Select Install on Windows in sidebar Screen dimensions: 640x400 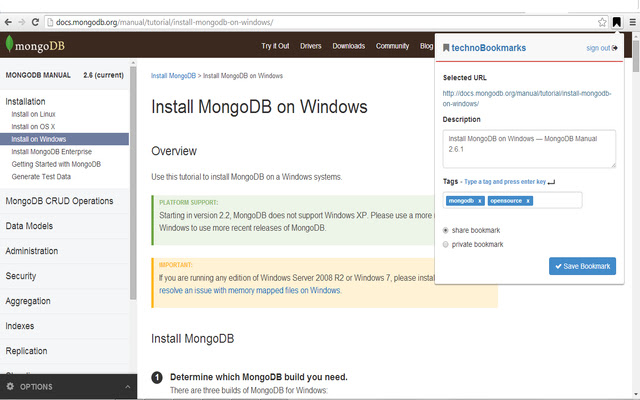pos(64,139)
